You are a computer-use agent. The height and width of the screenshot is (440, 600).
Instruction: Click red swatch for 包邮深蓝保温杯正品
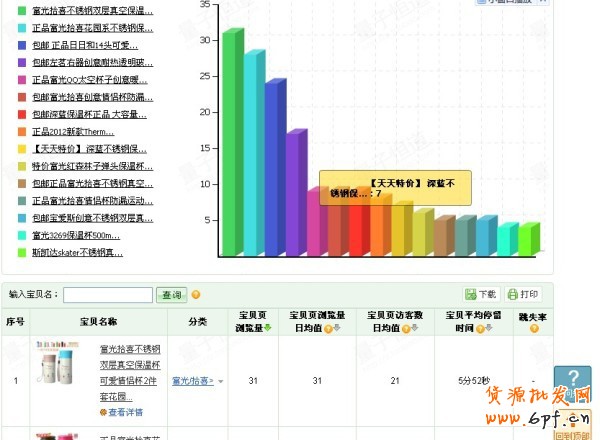[22, 114]
